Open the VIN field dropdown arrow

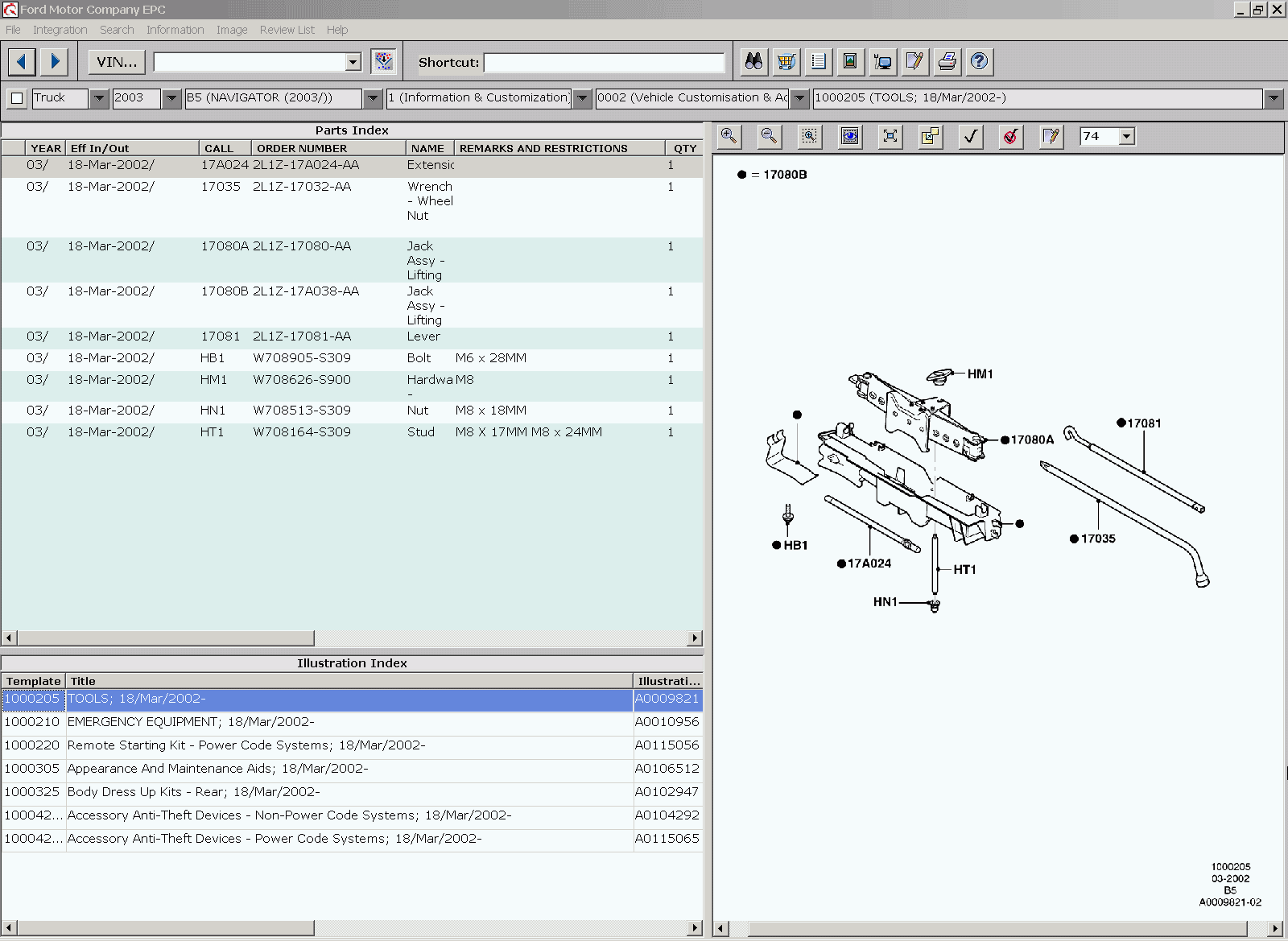(353, 62)
